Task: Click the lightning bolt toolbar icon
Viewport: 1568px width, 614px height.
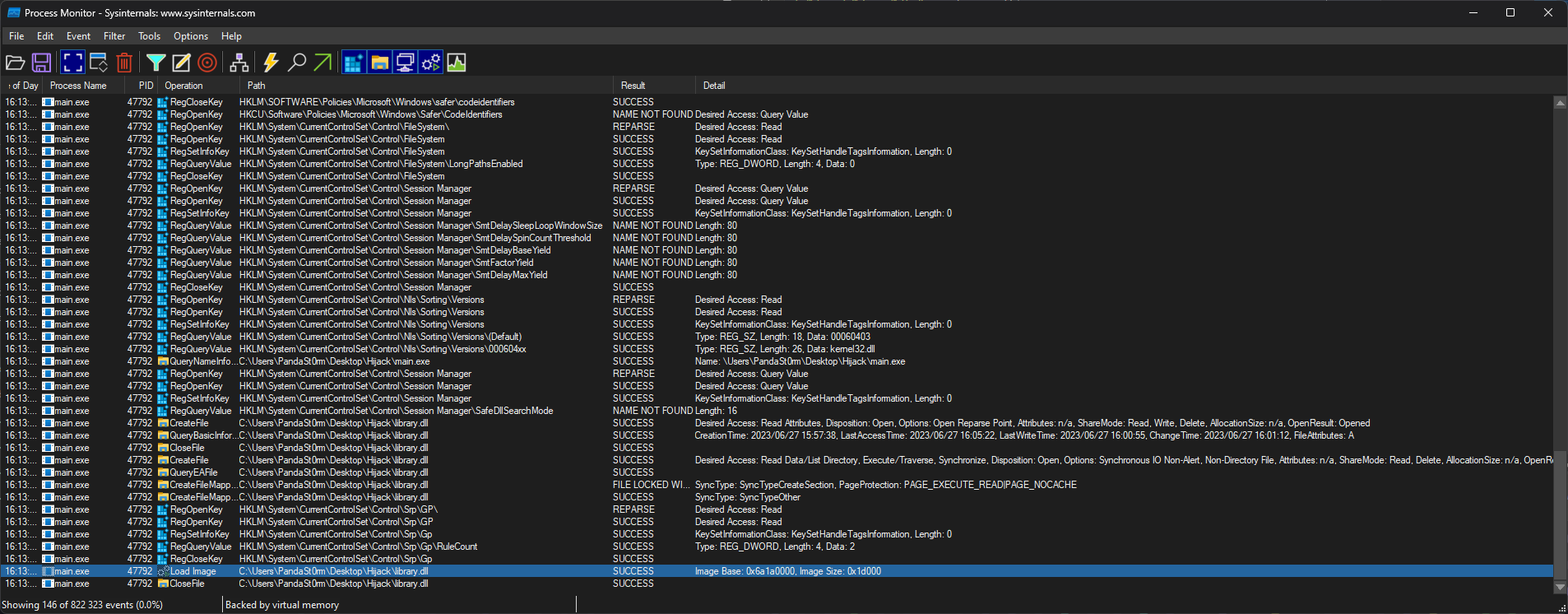Action: 271,63
